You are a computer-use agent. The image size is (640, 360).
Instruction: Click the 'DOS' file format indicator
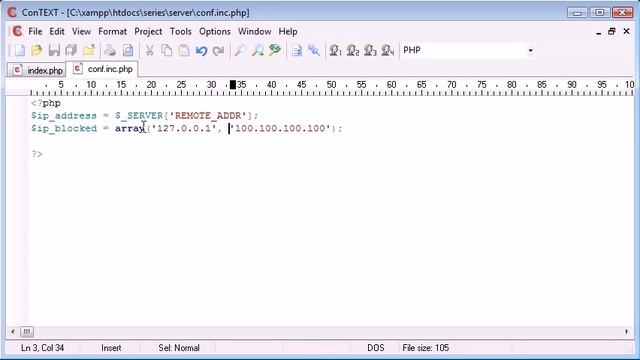tap(376, 348)
